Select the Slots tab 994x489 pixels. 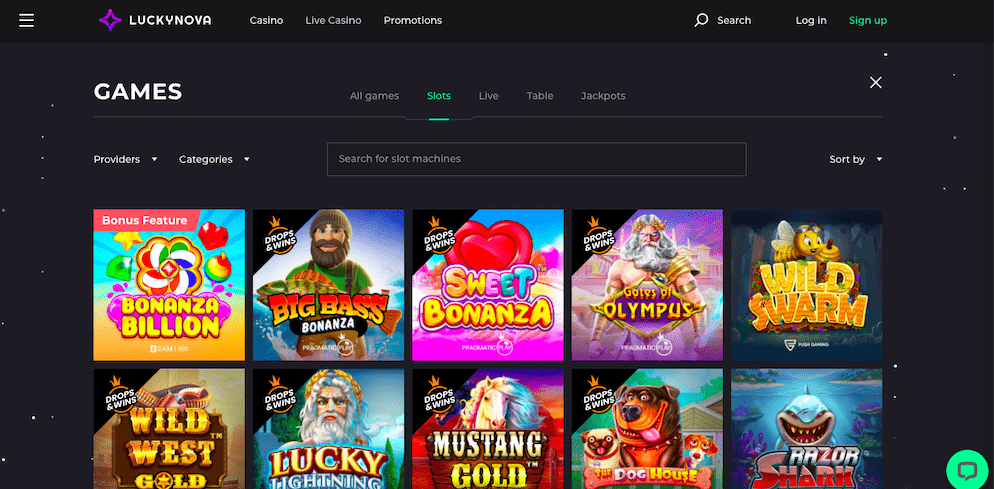click(x=439, y=96)
